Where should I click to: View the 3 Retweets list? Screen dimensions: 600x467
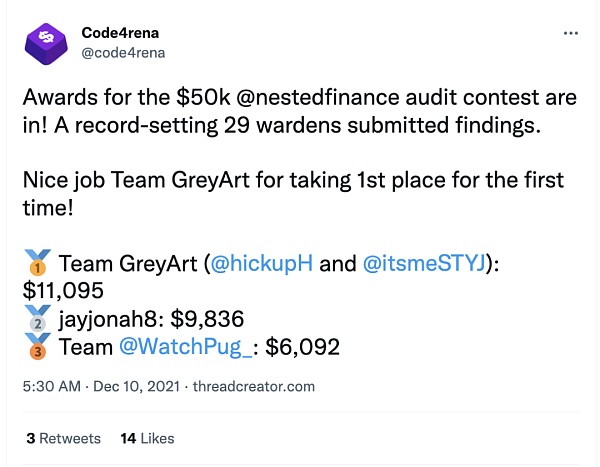coord(63,438)
